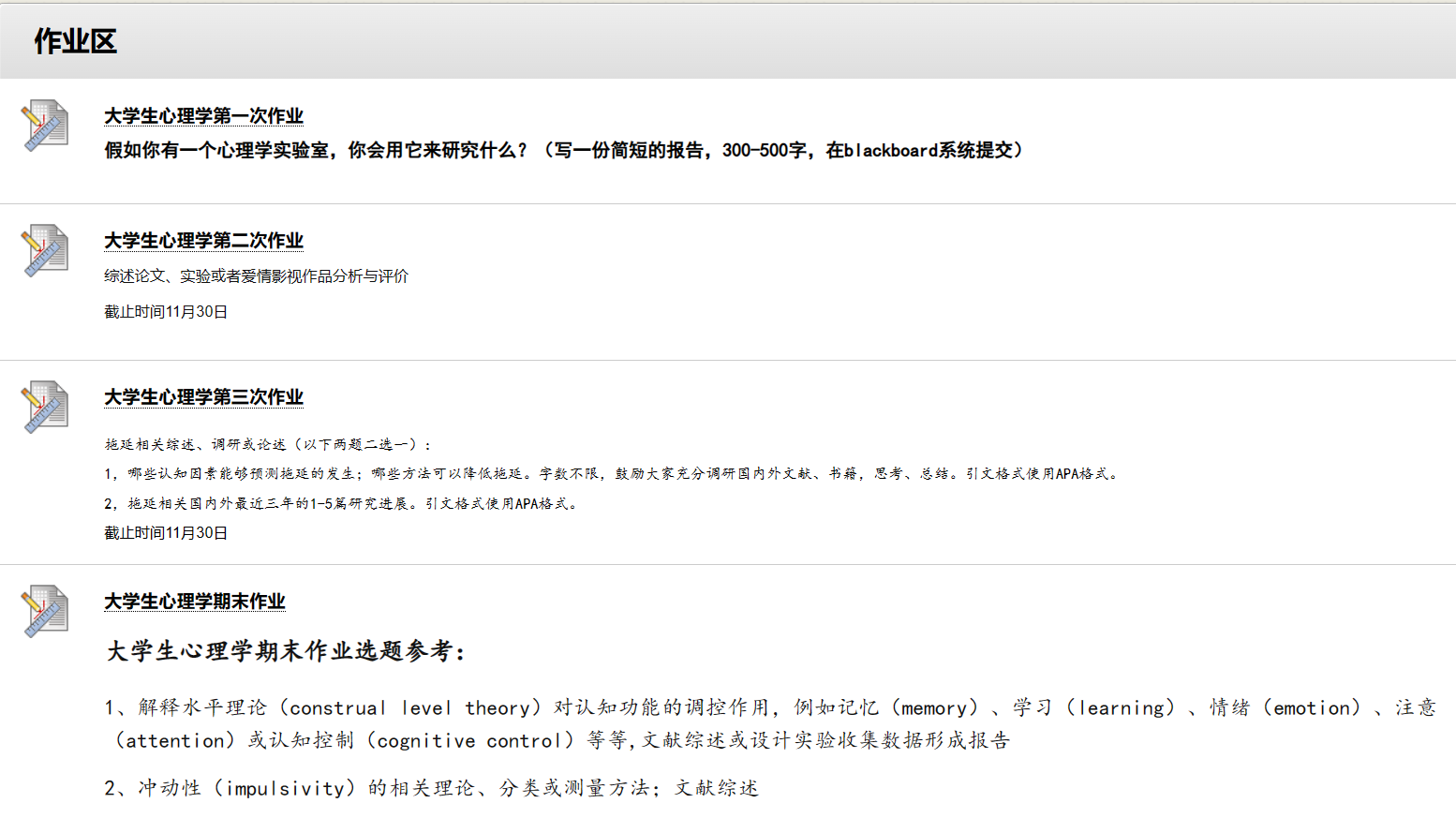Click the assignment icon for 期末作业
Screen dimensions: 1456x818
pyautogui.click(x=45, y=611)
